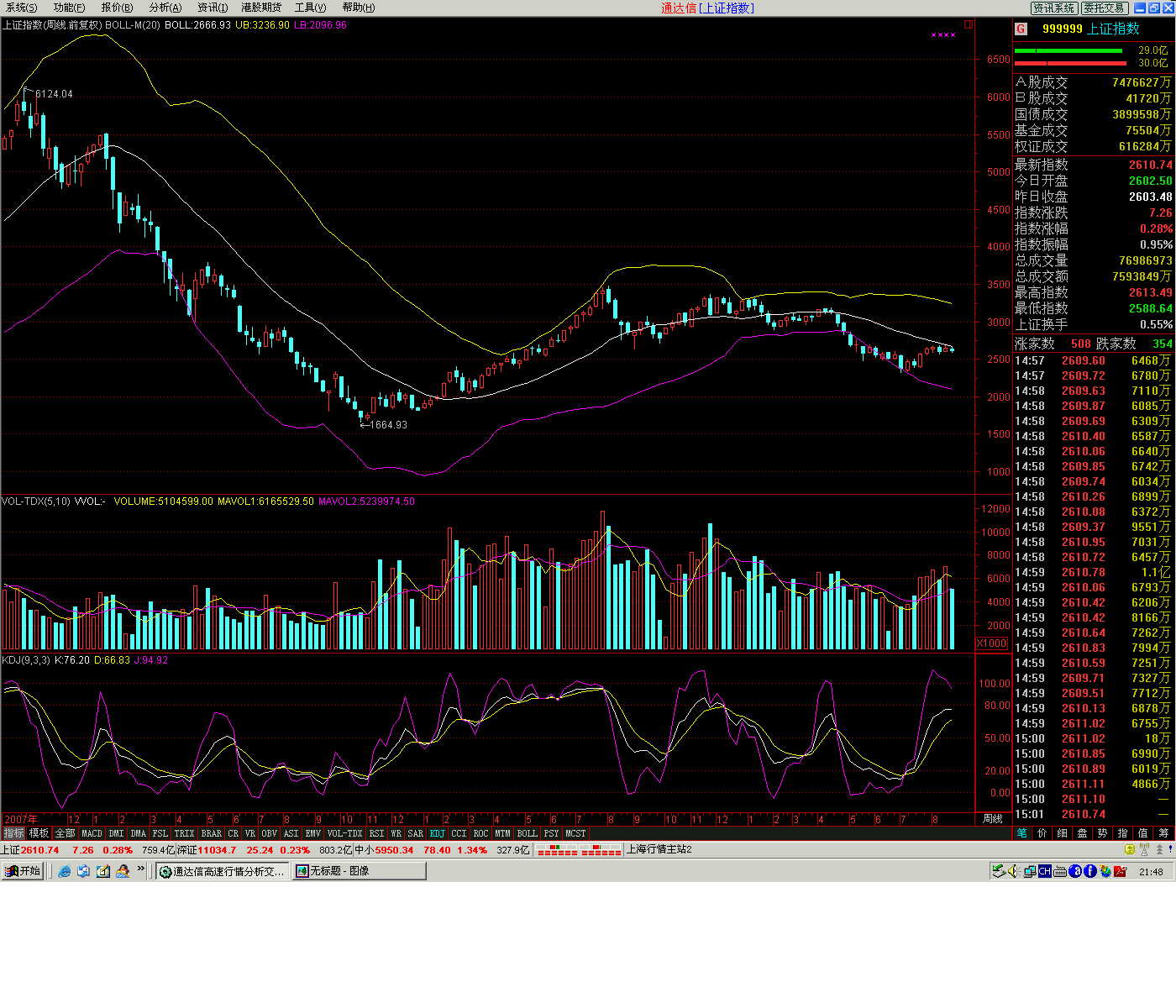Switch indicator to RSI
The width and height of the screenshot is (1176, 1008).
click(376, 833)
